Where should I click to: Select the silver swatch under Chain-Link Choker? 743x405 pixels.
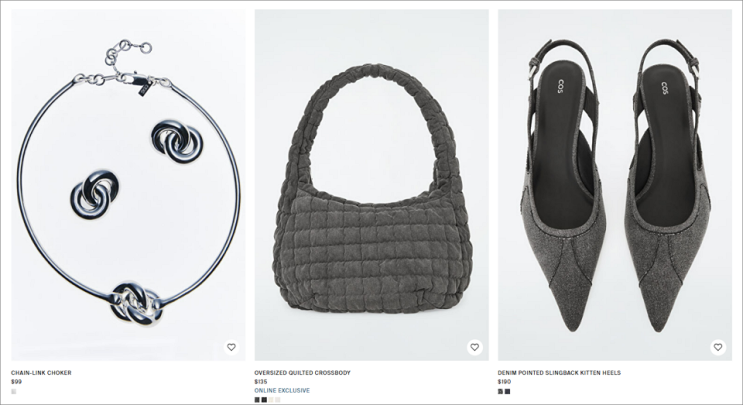click(x=14, y=391)
